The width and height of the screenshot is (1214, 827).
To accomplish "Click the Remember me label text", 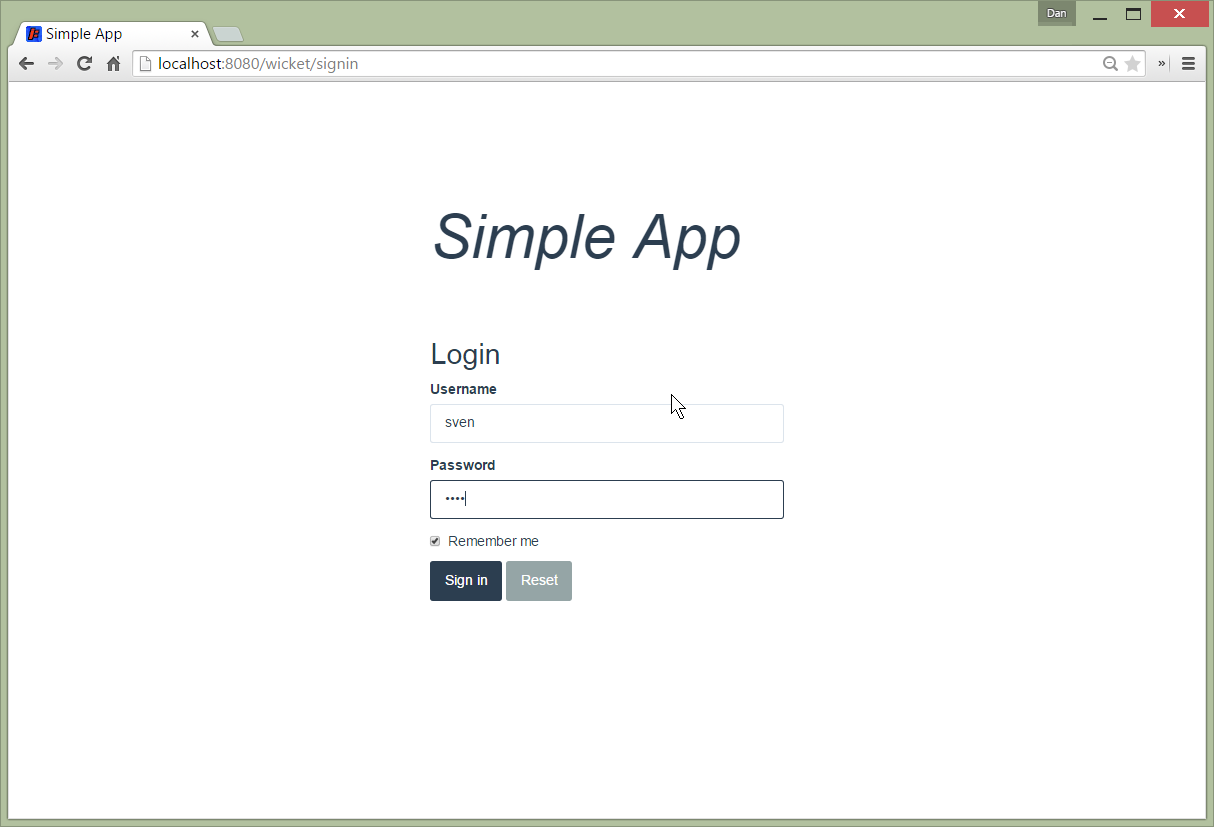I will click(x=493, y=541).
